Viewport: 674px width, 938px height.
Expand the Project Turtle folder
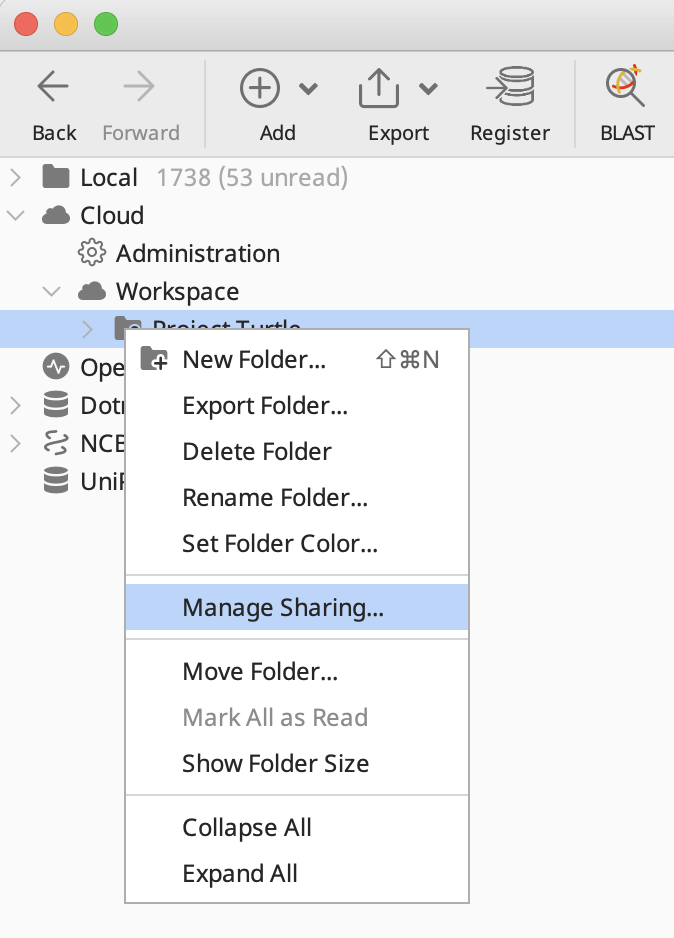(88, 329)
